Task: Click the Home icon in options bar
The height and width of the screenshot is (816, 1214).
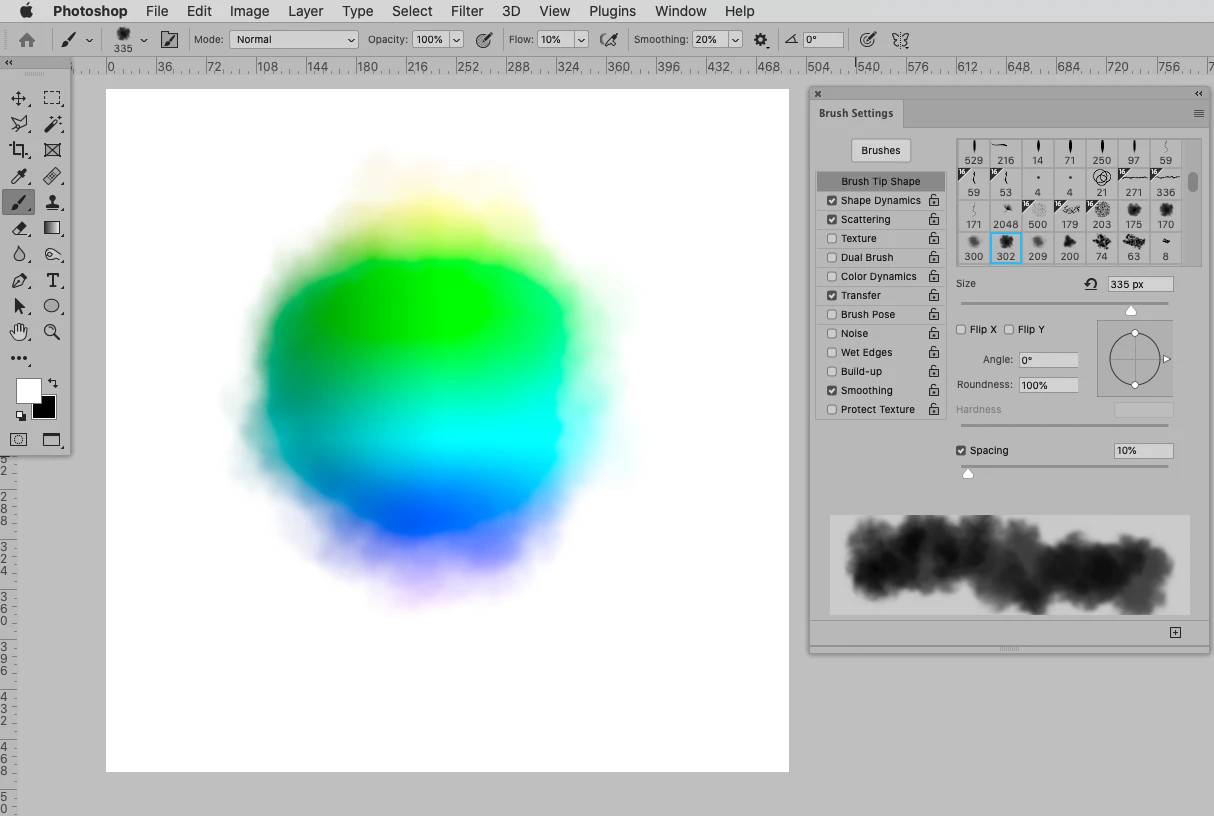Action: 27,40
